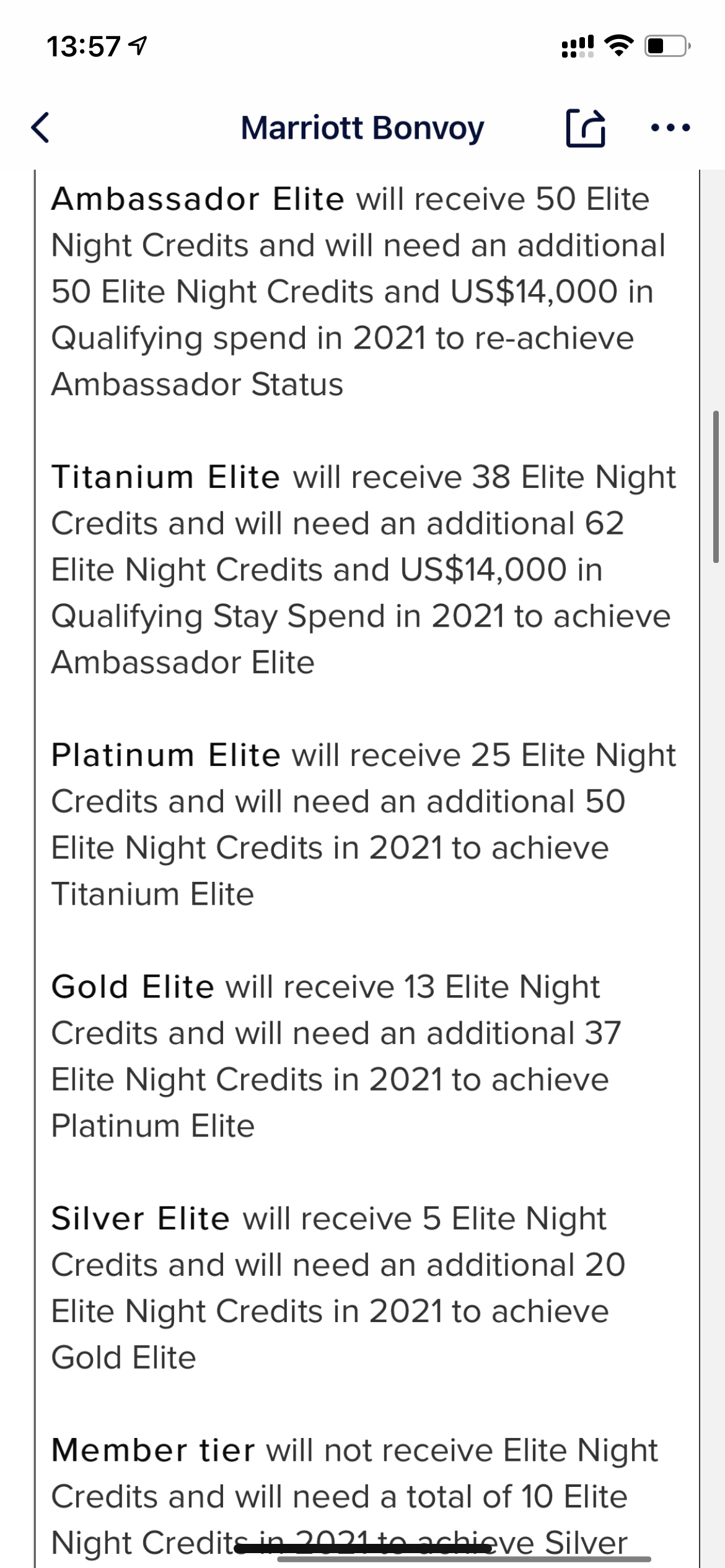
Task: Tap the Ambassador Status text
Action: pyautogui.click(x=197, y=385)
